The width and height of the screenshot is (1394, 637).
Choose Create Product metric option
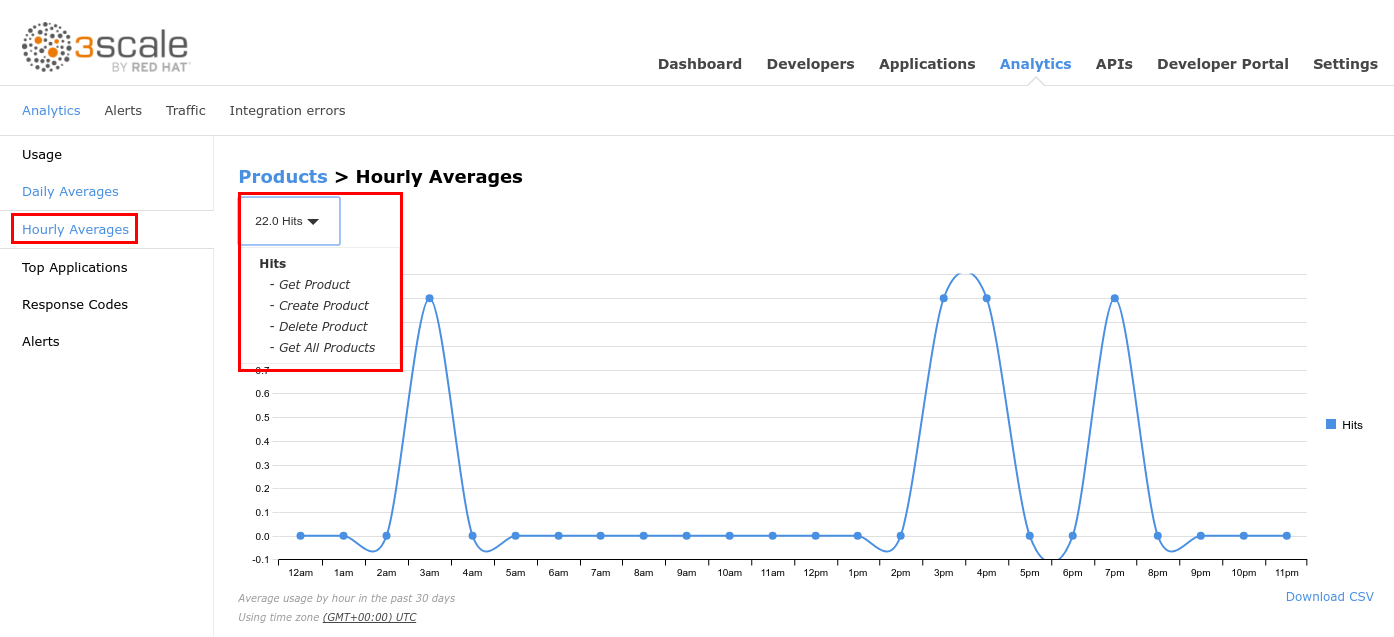(x=323, y=306)
